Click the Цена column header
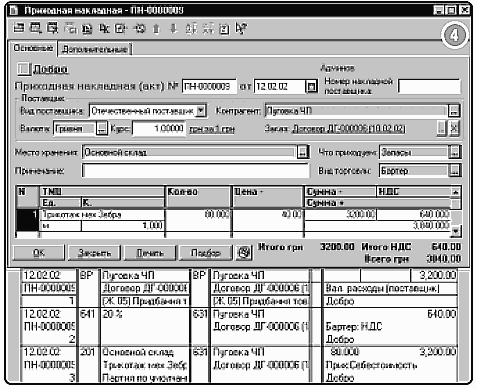Image resolution: width=477 pixels, height=390 pixels. 268,197
